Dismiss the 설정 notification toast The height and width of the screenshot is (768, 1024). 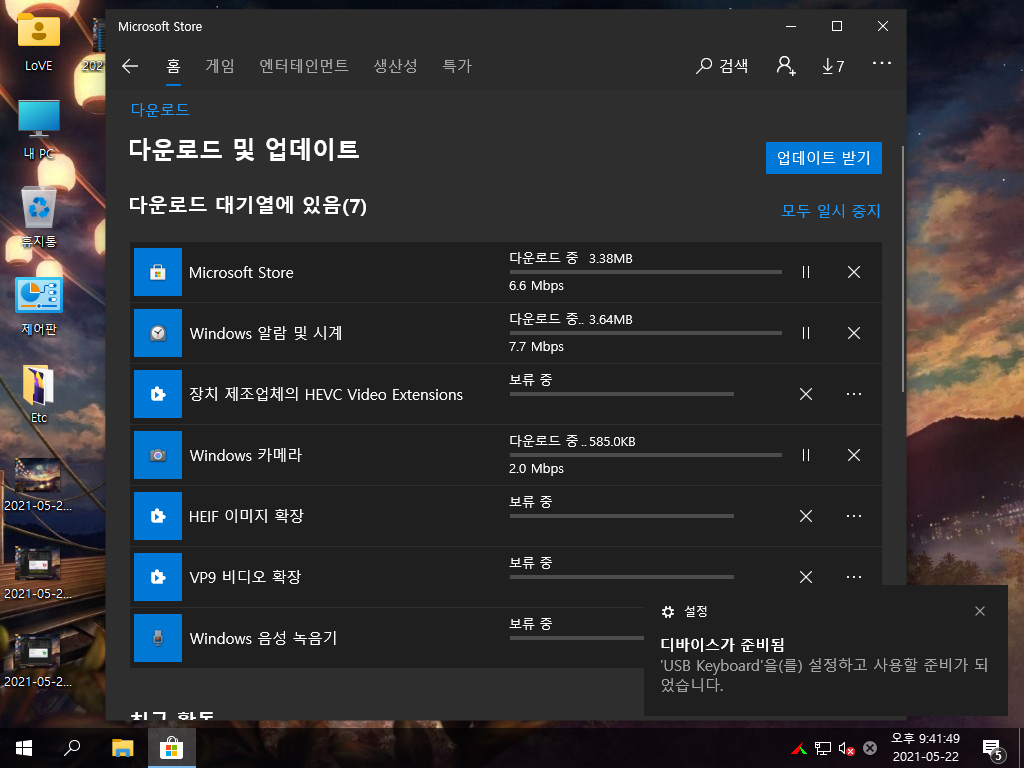point(980,611)
